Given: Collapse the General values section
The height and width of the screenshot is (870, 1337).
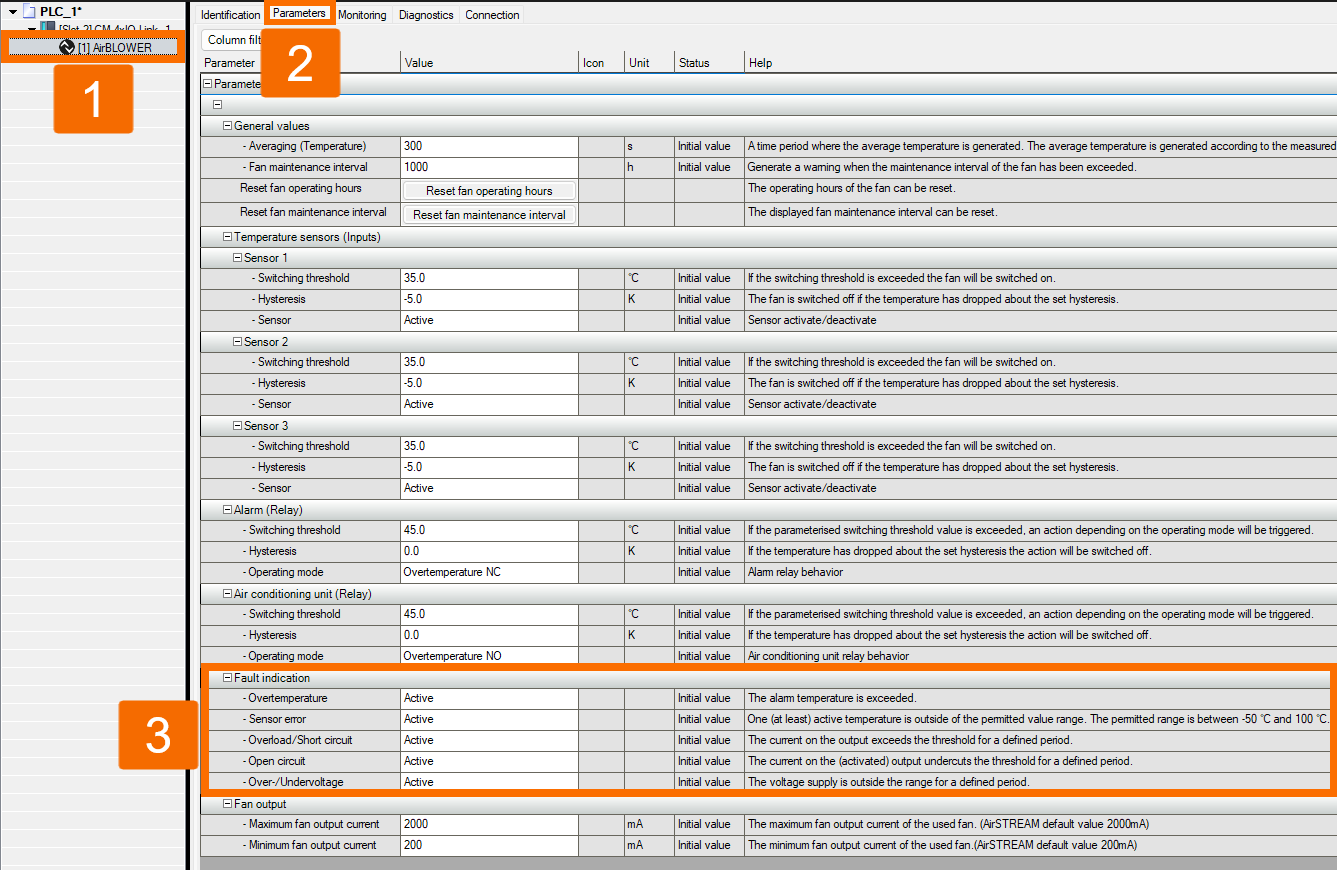Looking at the screenshot, I should (x=227, y=126).
